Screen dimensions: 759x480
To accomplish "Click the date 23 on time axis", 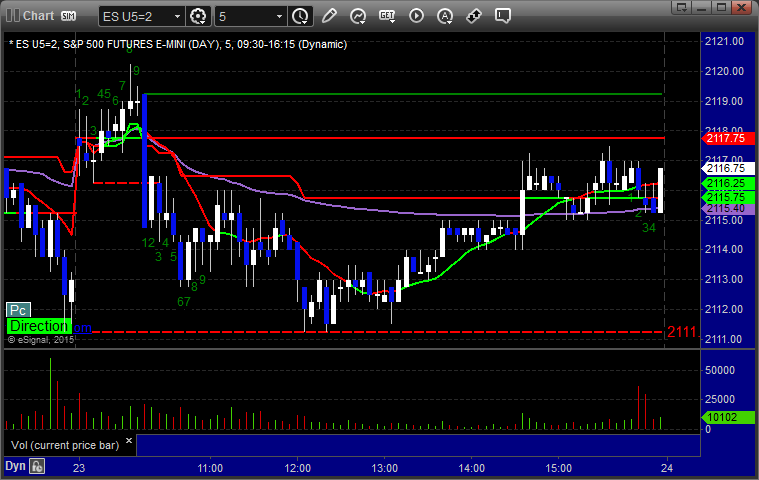I will [78, 468].
